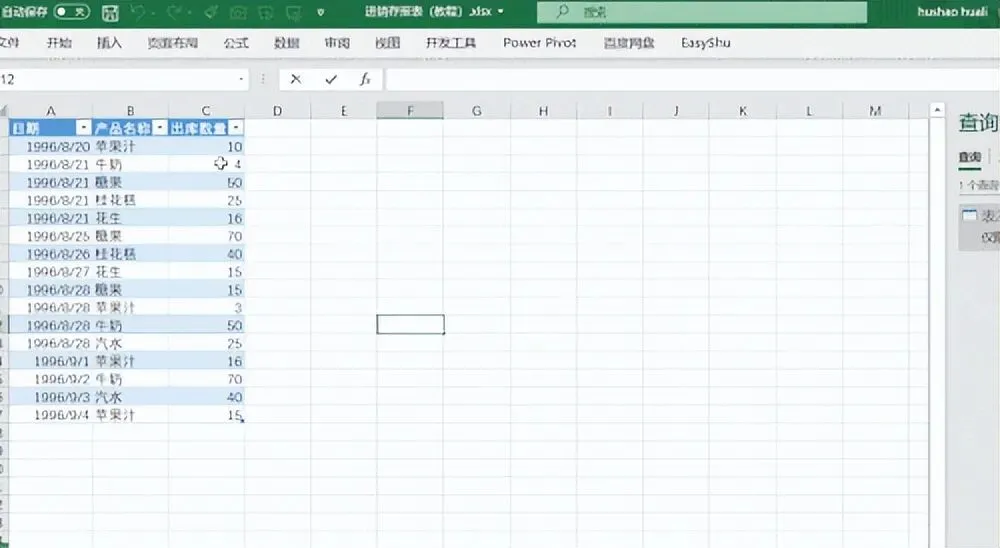1000x548 pixels.
Task: Expand the Name Box dropdown arrow
Action: coord(241,79)
